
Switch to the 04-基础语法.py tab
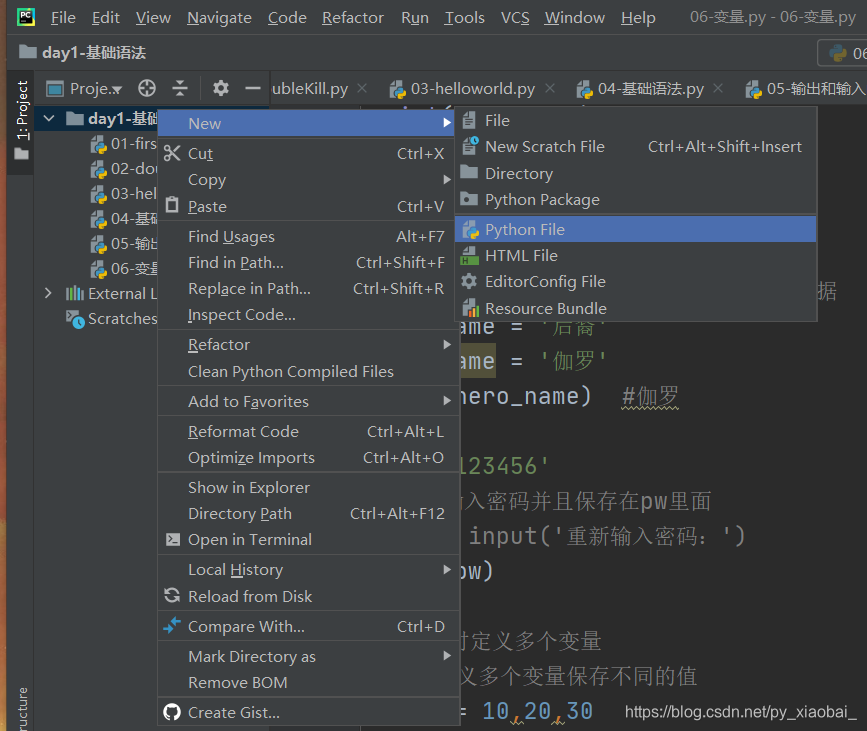click(x=651, y=88)
